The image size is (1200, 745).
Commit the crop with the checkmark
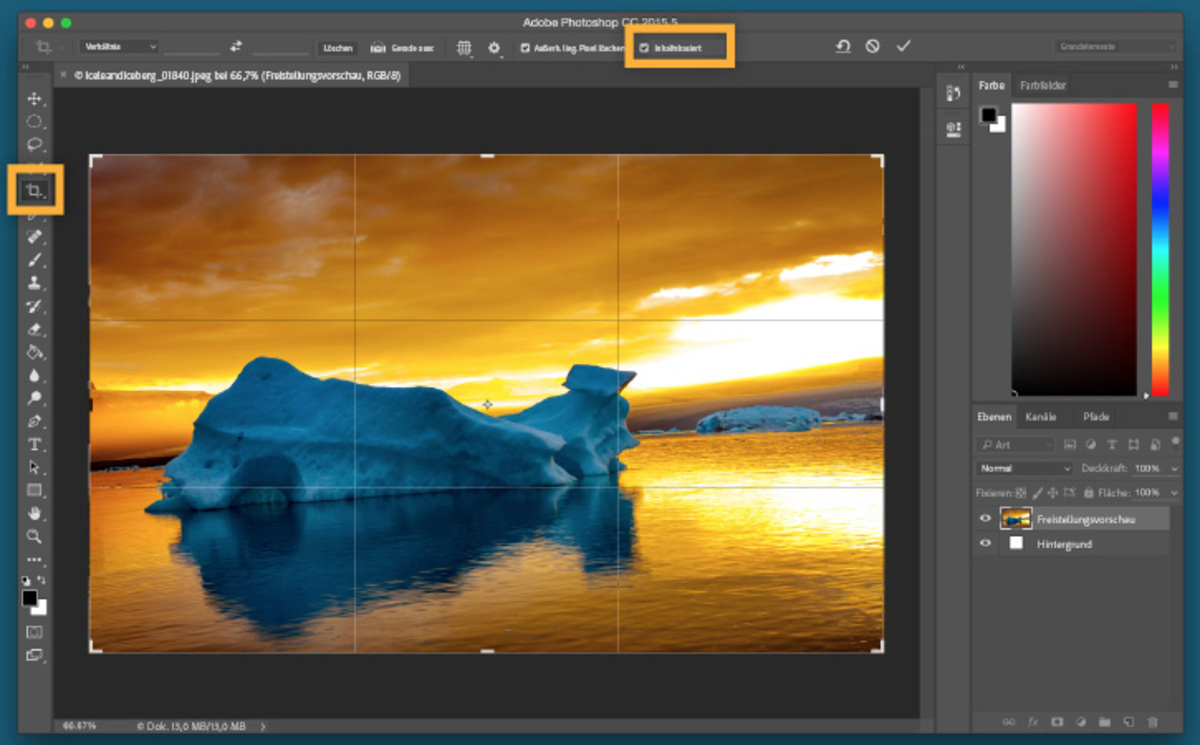(x=903, y=45)
